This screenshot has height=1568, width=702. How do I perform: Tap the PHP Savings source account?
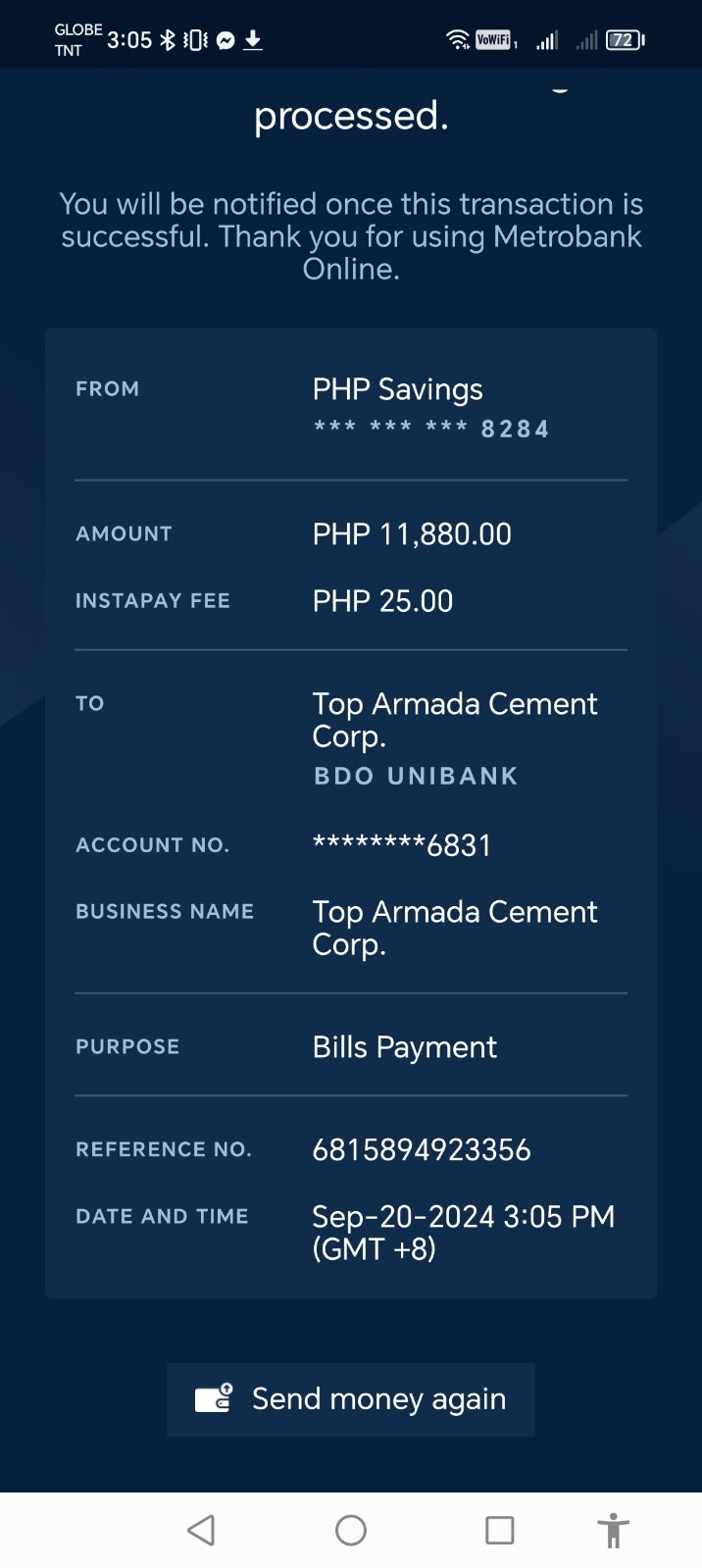398,390
